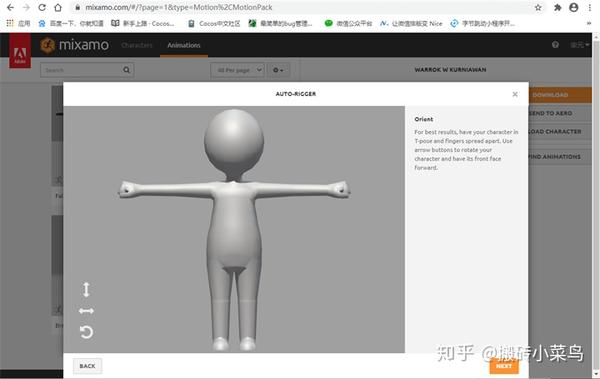Open the Chrome three-dot menu
Screen dimensions: 600x379
tap(590, 7)
